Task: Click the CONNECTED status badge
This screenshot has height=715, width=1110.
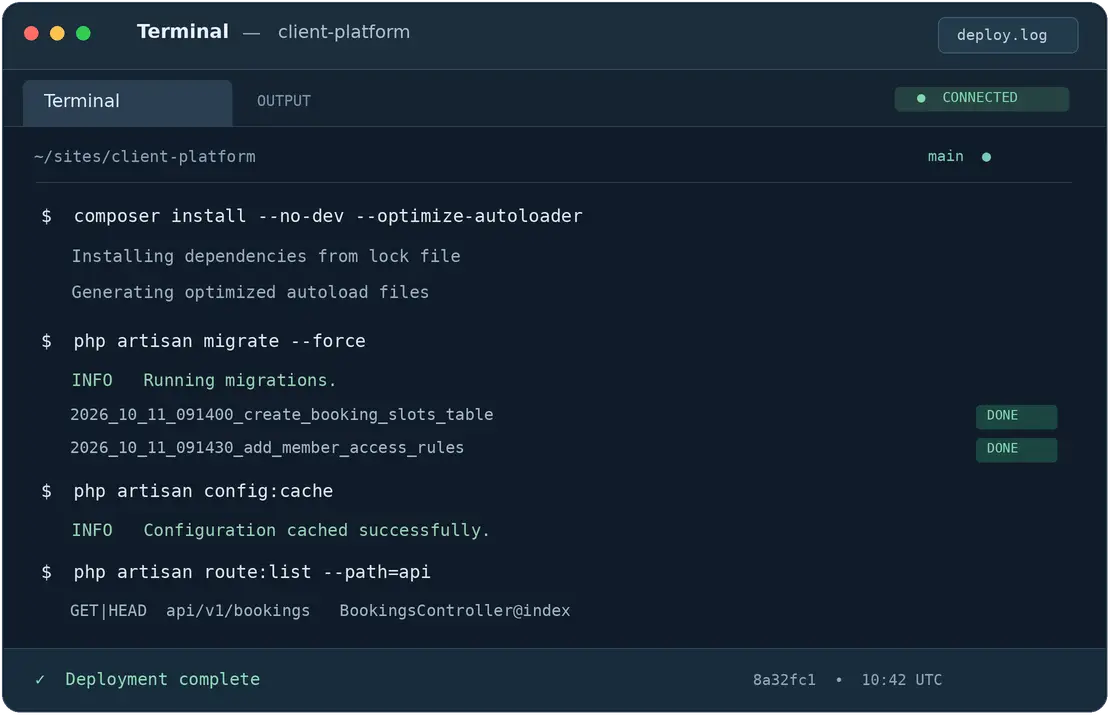Action: (981, 98)
